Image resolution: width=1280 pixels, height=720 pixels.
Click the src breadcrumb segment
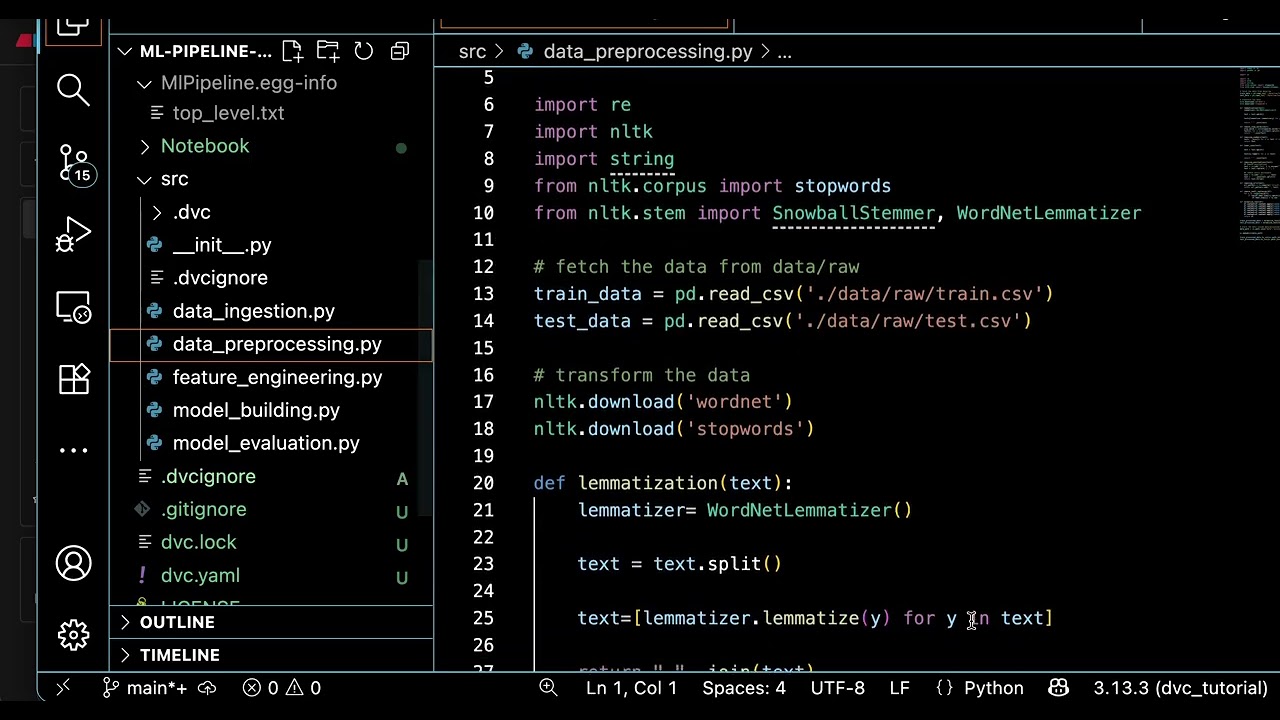click(x=472, y=51)
